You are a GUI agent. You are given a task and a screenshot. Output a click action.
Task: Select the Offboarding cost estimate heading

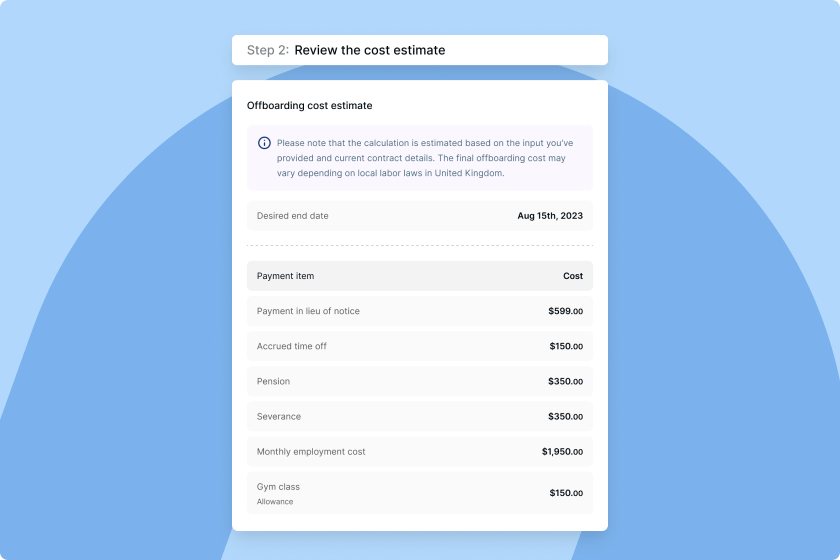point(309,105)
